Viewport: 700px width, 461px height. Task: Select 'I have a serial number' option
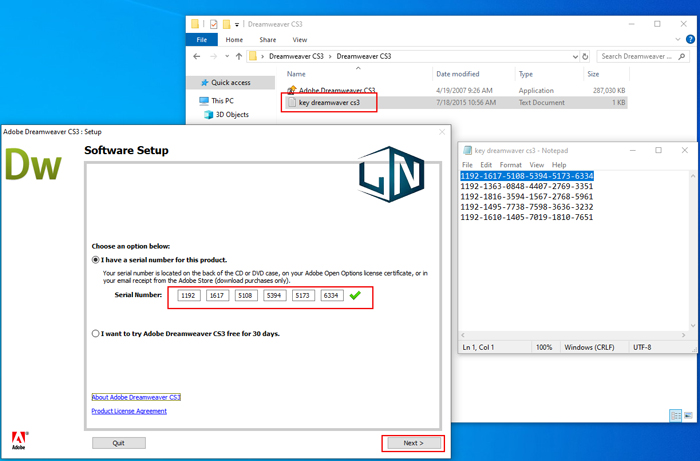pos(95,260)
